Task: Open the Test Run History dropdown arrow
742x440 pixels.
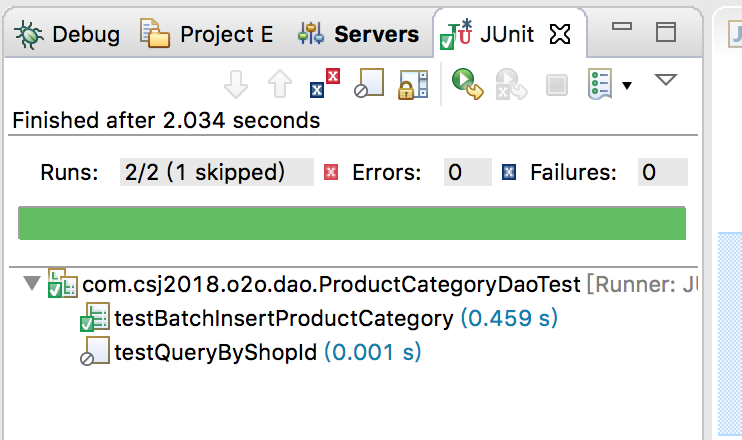Action: [627, 86]
